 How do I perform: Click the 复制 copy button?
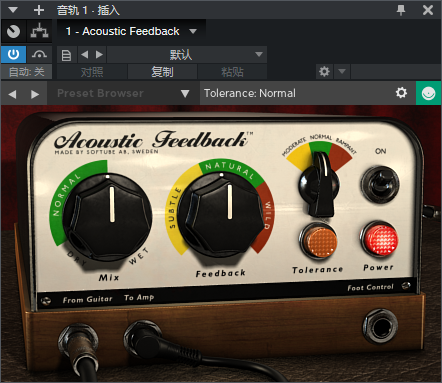click(x=162, y=72)
